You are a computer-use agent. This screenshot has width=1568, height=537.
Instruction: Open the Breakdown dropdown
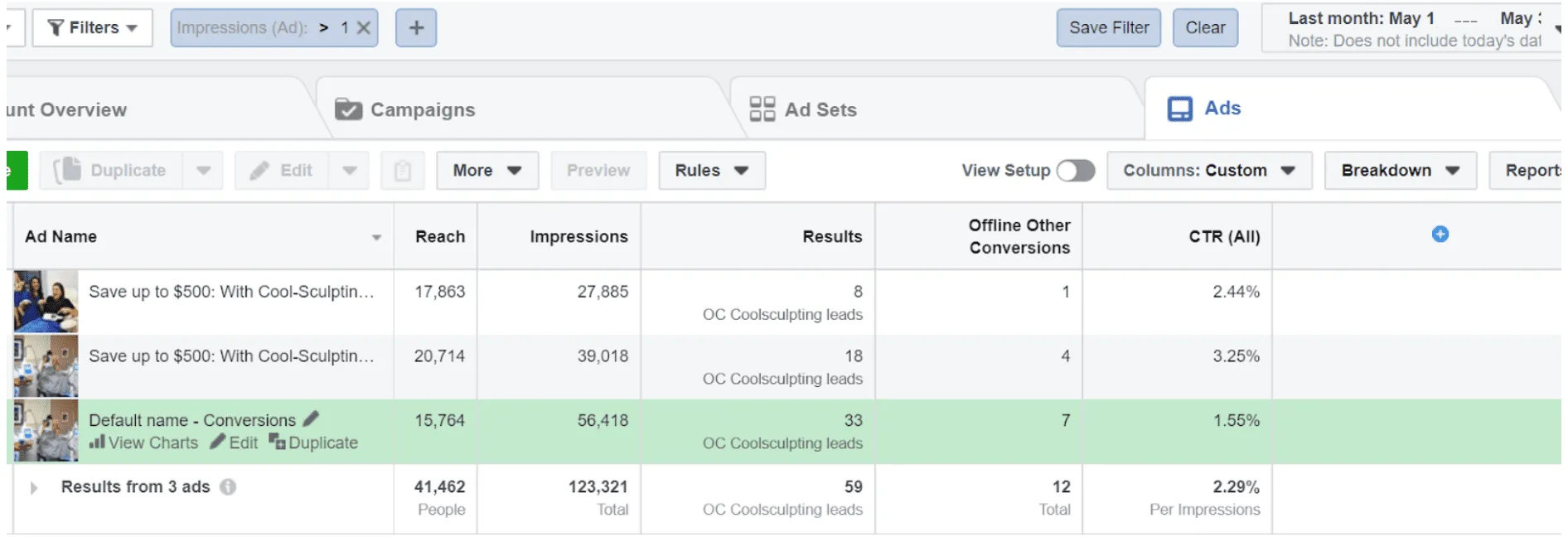coord(1400,171)
